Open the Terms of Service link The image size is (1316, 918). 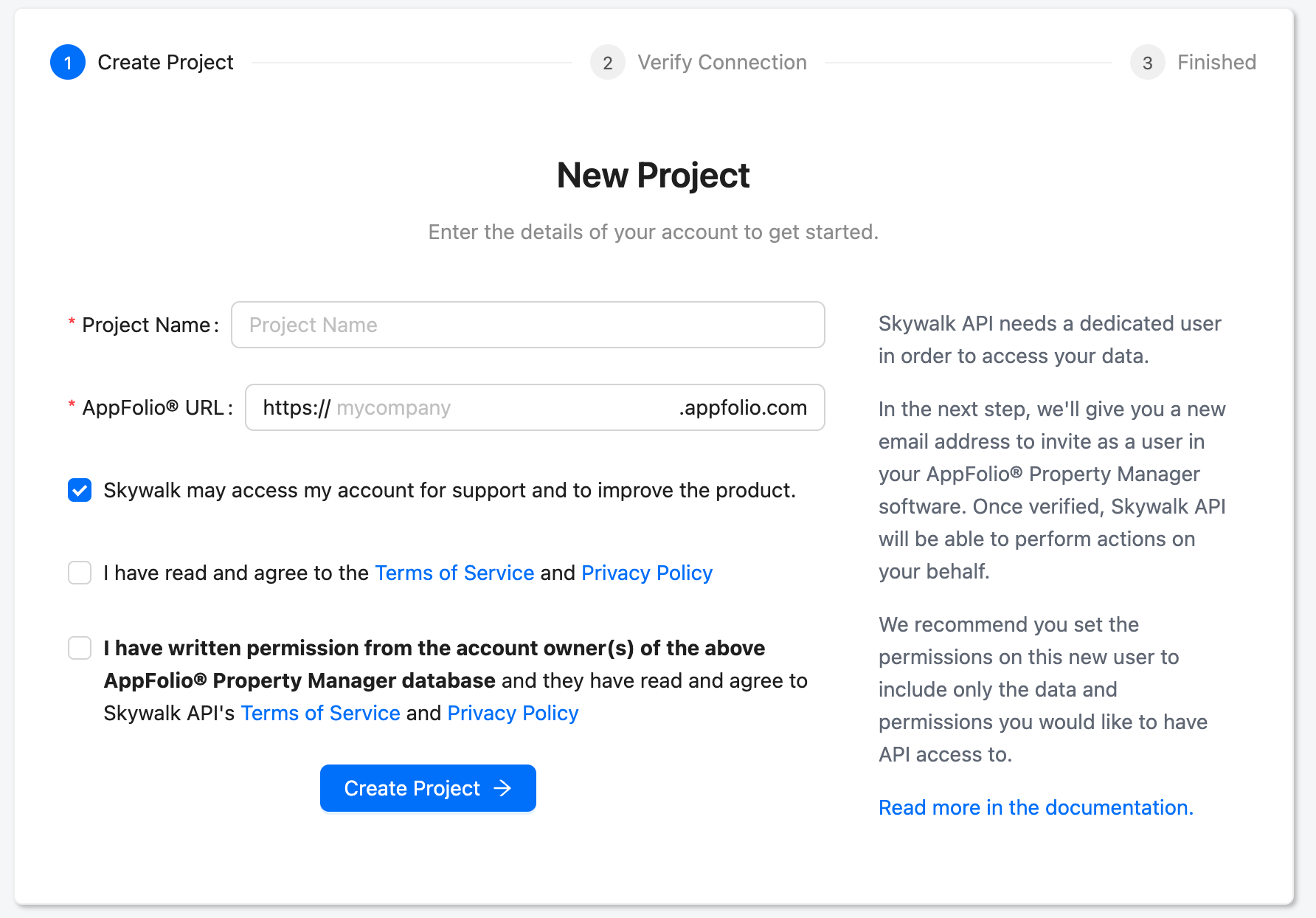454,573
